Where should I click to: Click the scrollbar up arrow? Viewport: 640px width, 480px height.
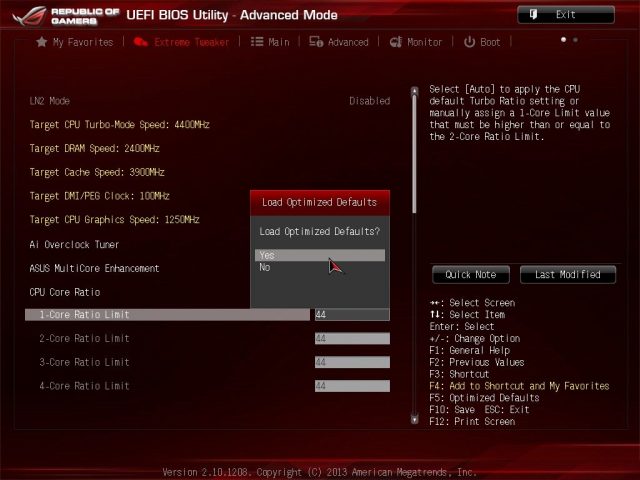pos(415,91)
